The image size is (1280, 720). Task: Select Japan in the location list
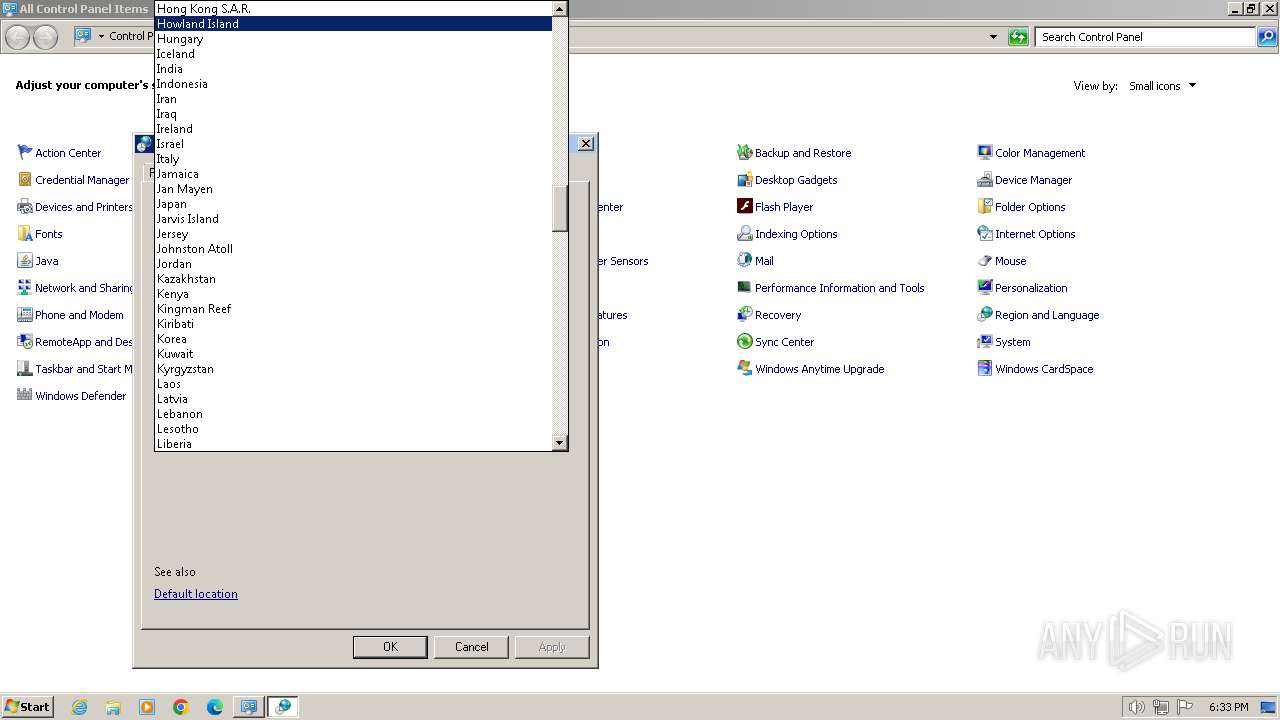(x=353, y=204)
